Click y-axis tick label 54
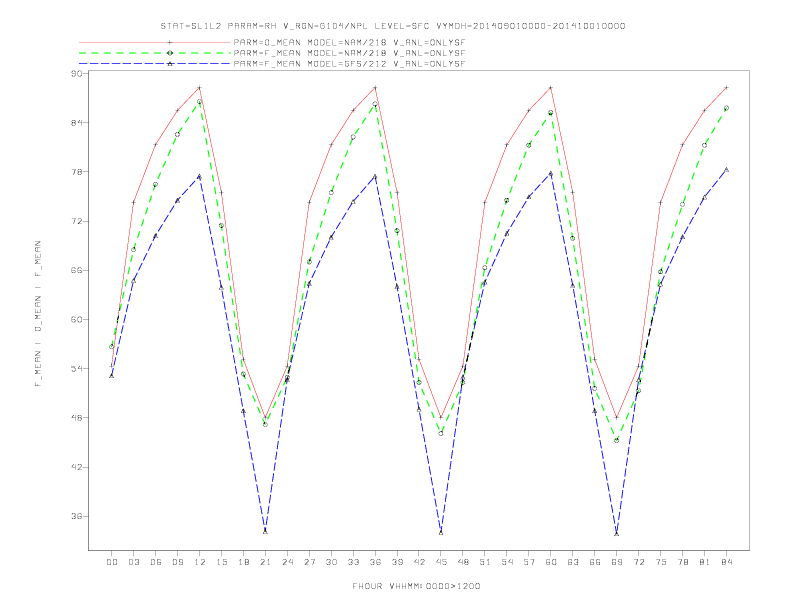 pos(77,369)
